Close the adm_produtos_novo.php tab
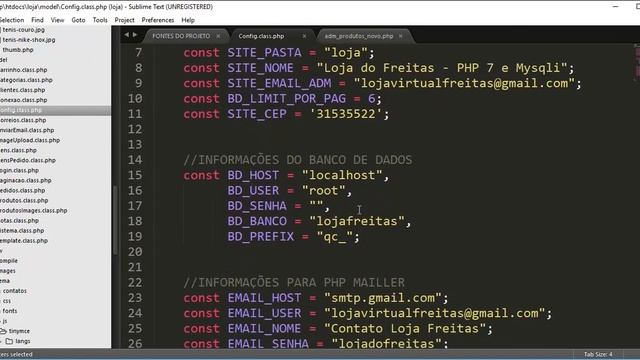Screen dimensions: 640x360 tap(400, 36)
